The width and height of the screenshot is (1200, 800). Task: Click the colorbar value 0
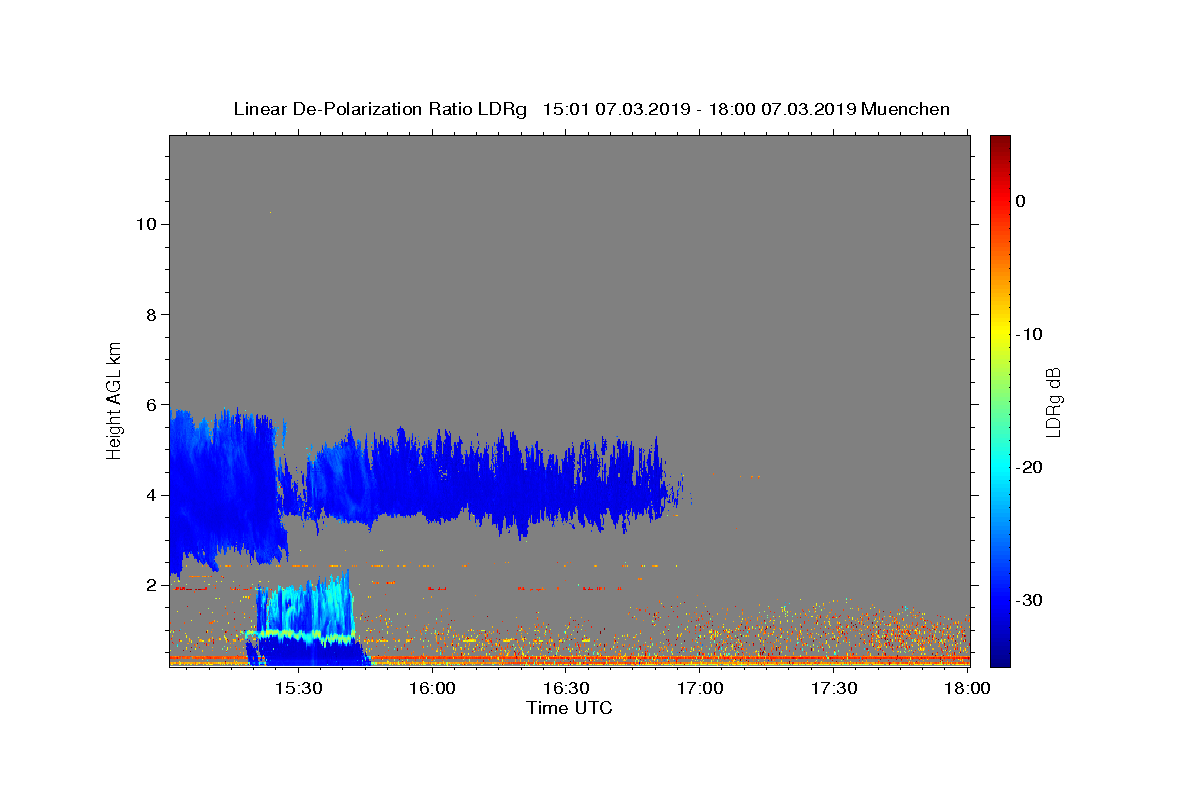click(x=1021, y=201)
